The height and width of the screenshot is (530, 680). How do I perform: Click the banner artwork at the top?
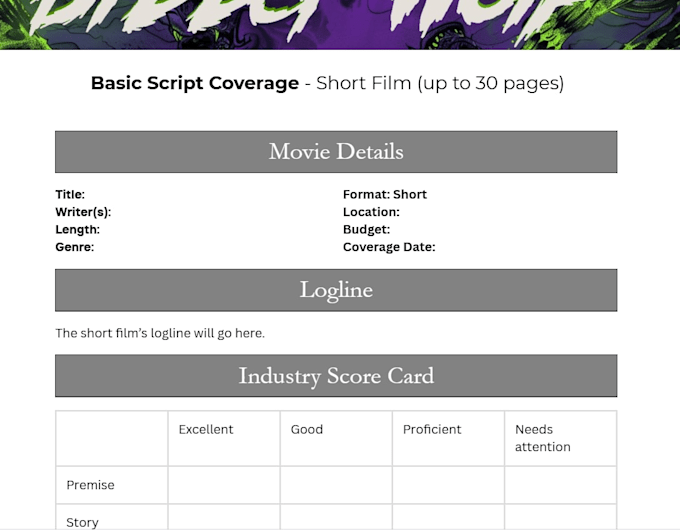[340, 24]
